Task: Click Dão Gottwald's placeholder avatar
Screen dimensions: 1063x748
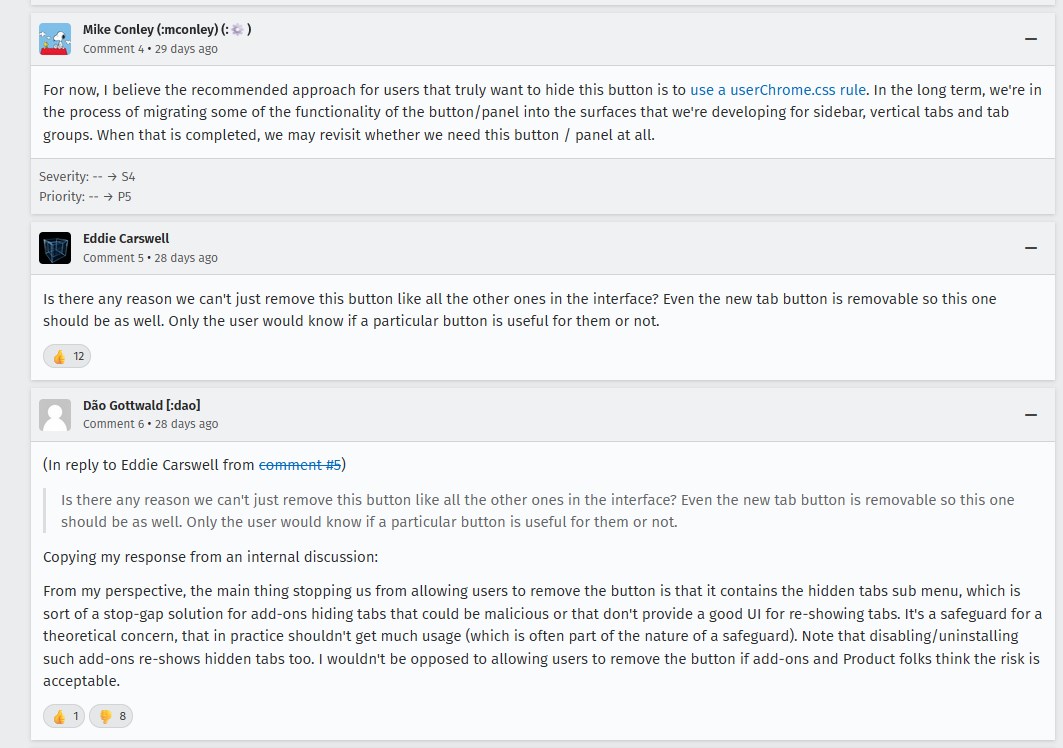Action: pyautogui.click(x=55, y=415)
